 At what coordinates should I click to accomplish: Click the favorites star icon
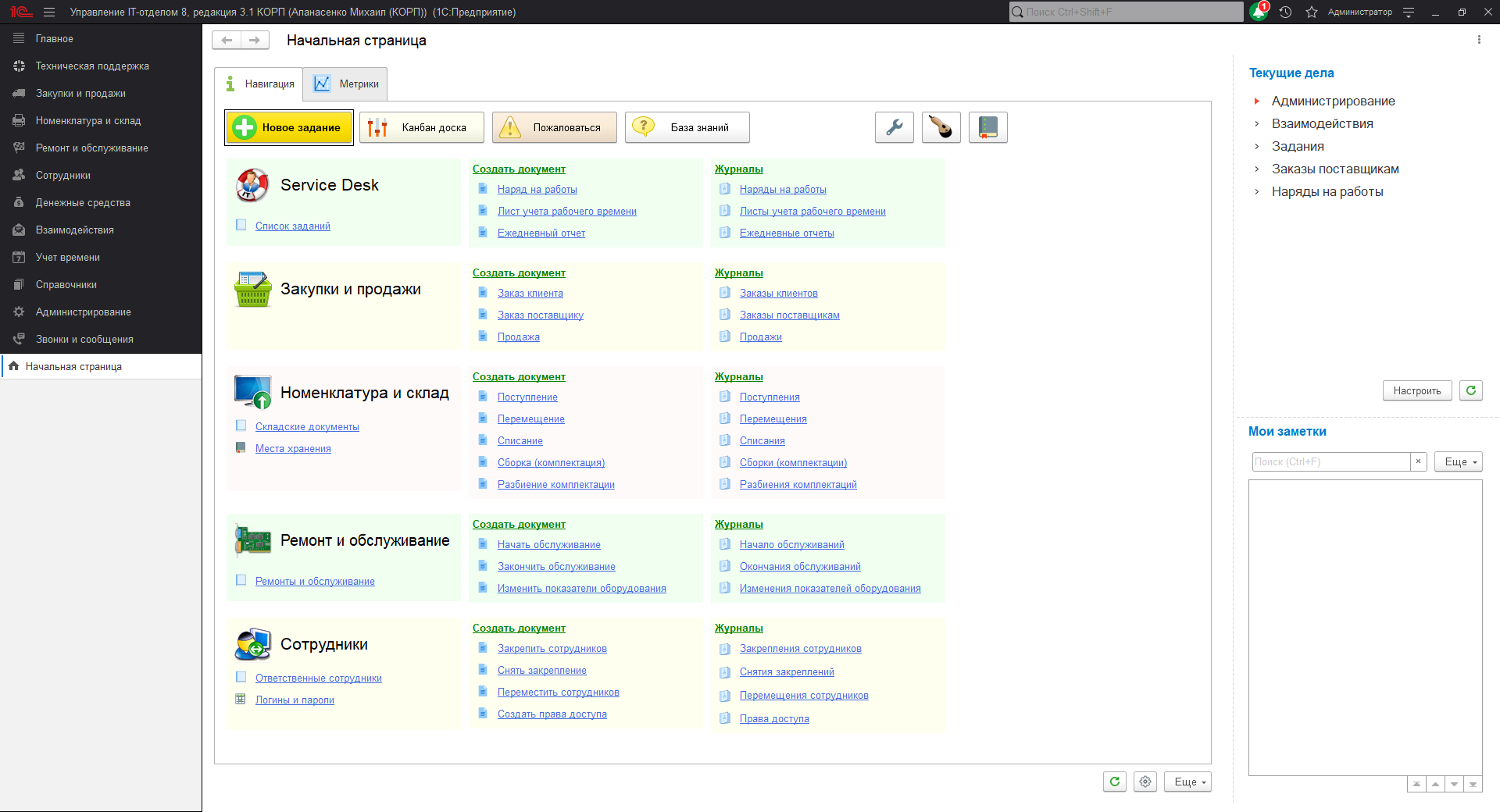(x=1312, y=12)
